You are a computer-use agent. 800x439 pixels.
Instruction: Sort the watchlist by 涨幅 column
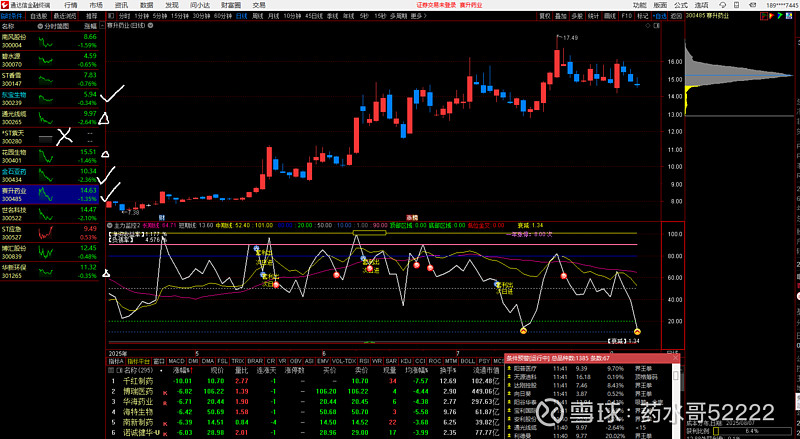(x=90, y=26)
